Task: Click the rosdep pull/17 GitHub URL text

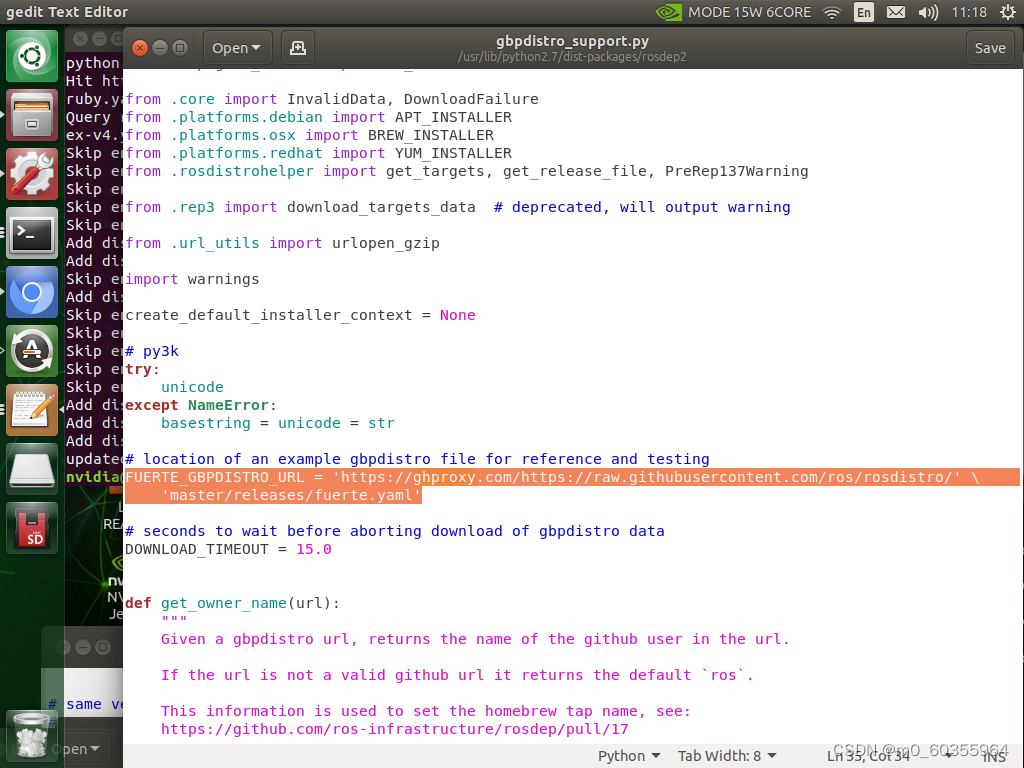Action: point(394,729)
